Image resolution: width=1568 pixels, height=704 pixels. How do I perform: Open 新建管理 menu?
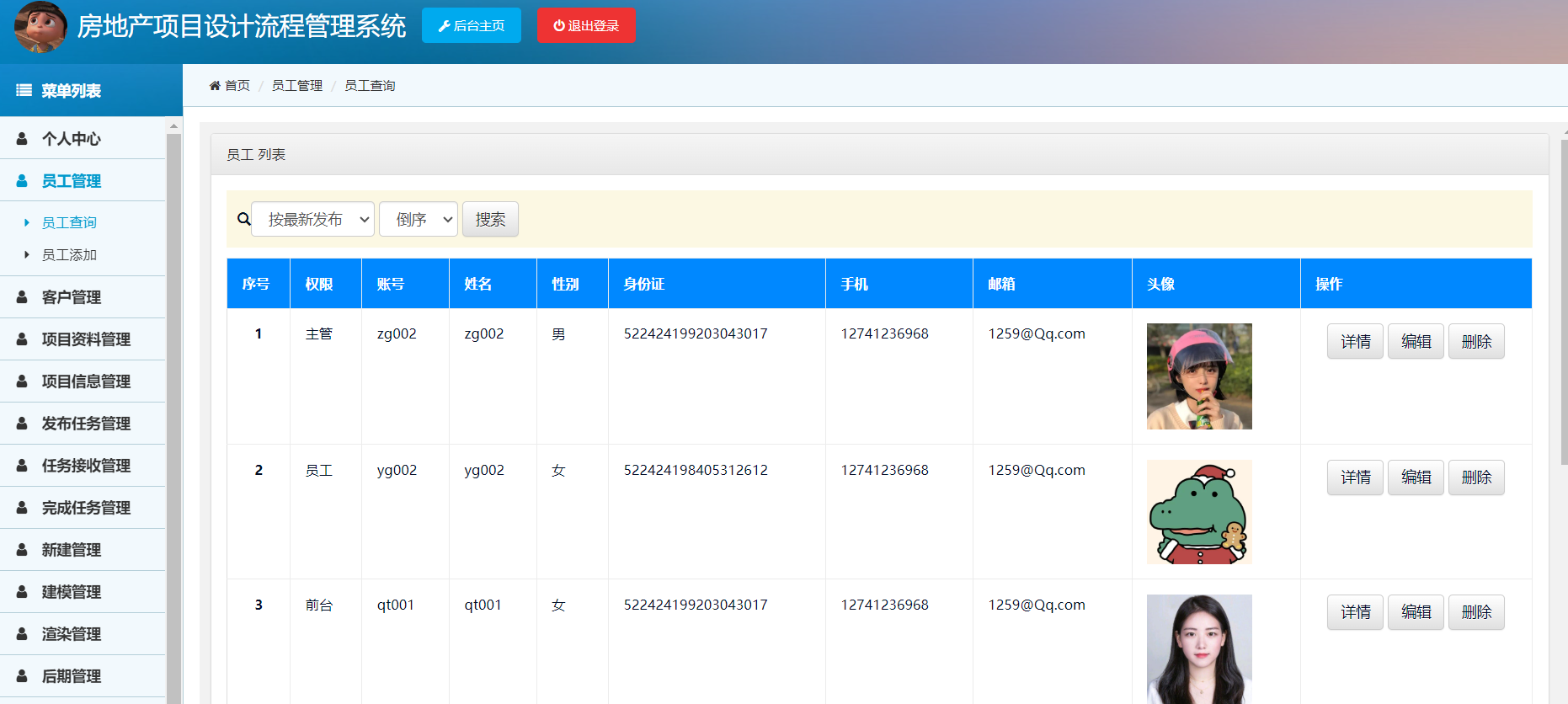[83, 549]
